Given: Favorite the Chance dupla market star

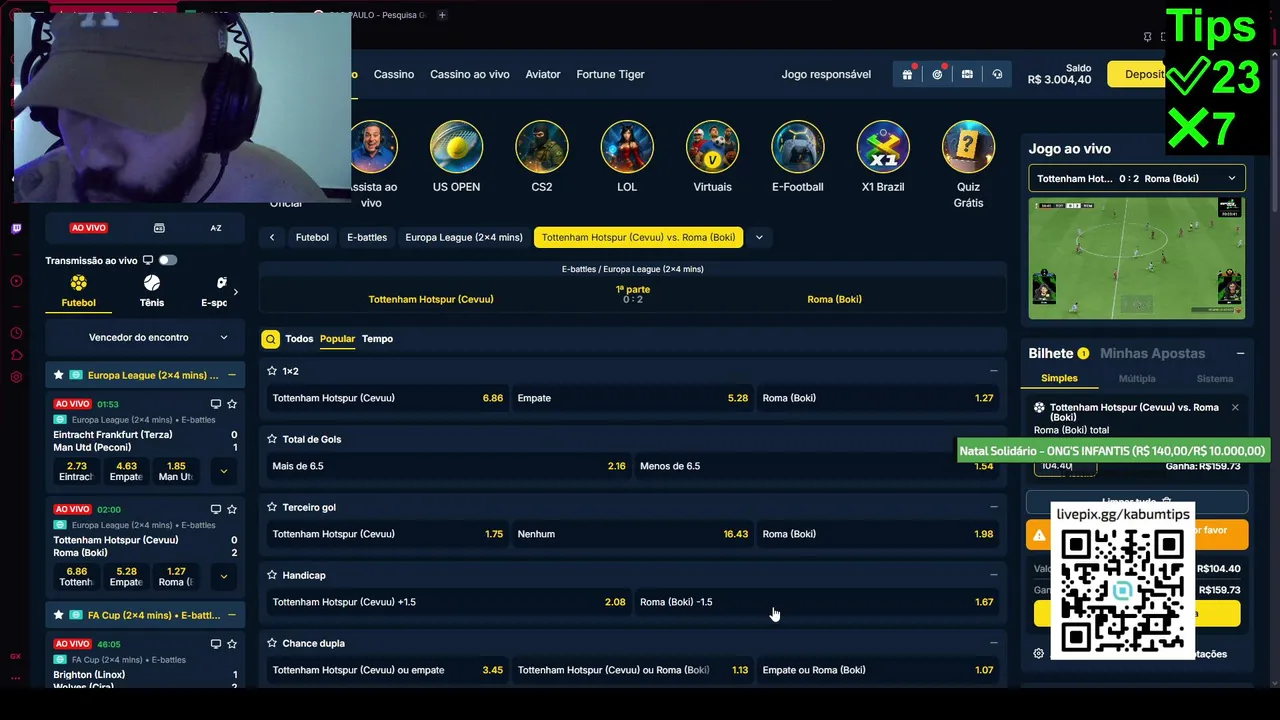Looking at the screenshot, I should 272,643.
